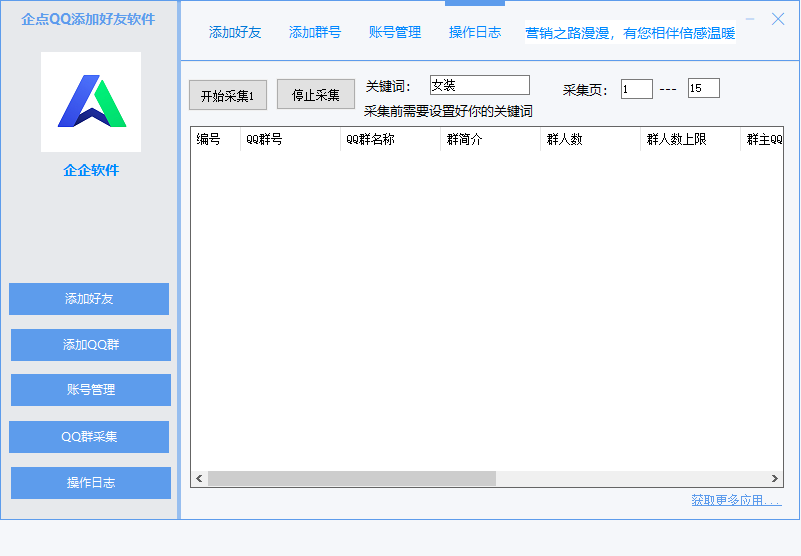Open the sidebar 添加QQ群 button
801x556 pixels.
[91, 345]
